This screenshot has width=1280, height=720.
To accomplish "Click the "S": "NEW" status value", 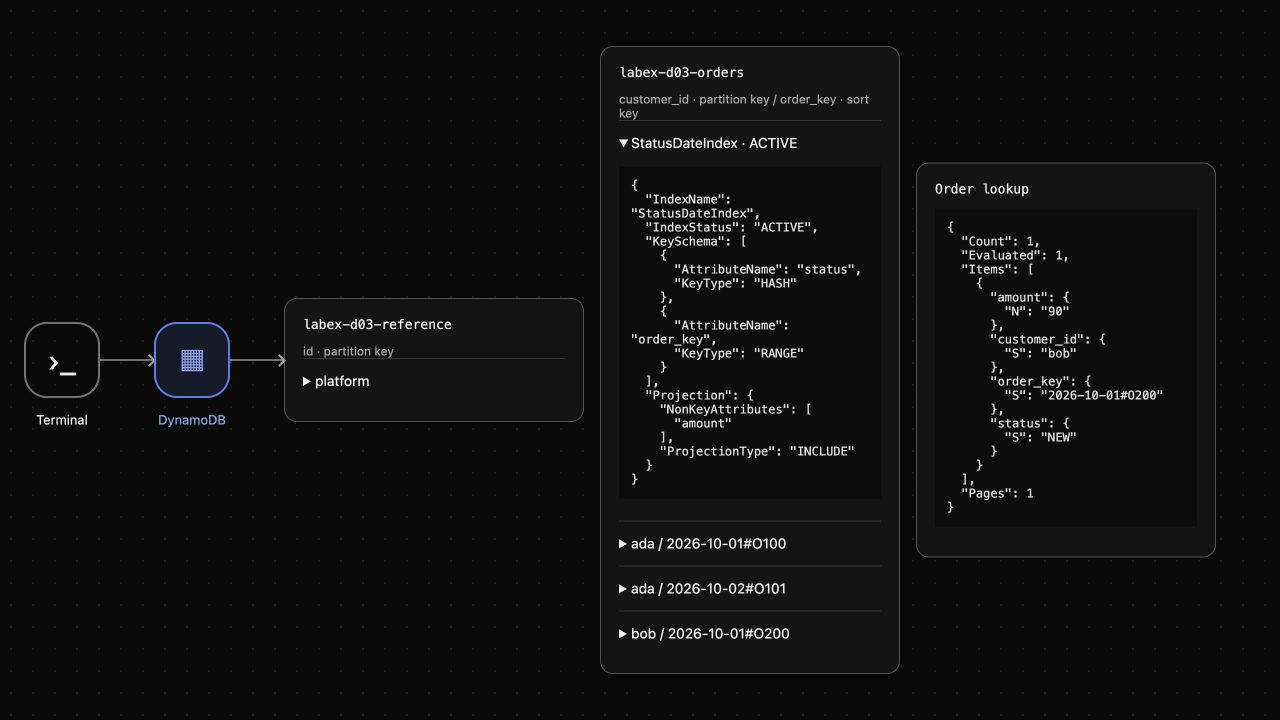I will coord(1040,437).
